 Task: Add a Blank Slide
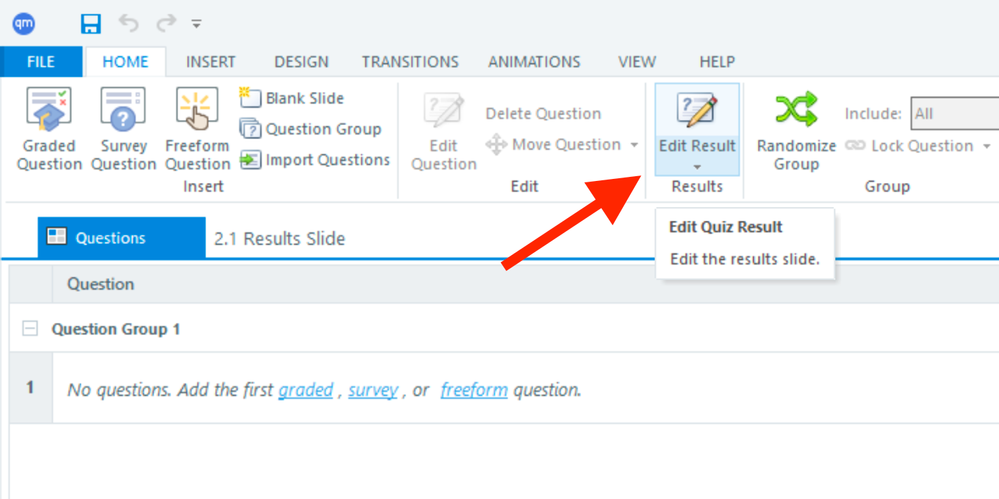tap(292, 98)
